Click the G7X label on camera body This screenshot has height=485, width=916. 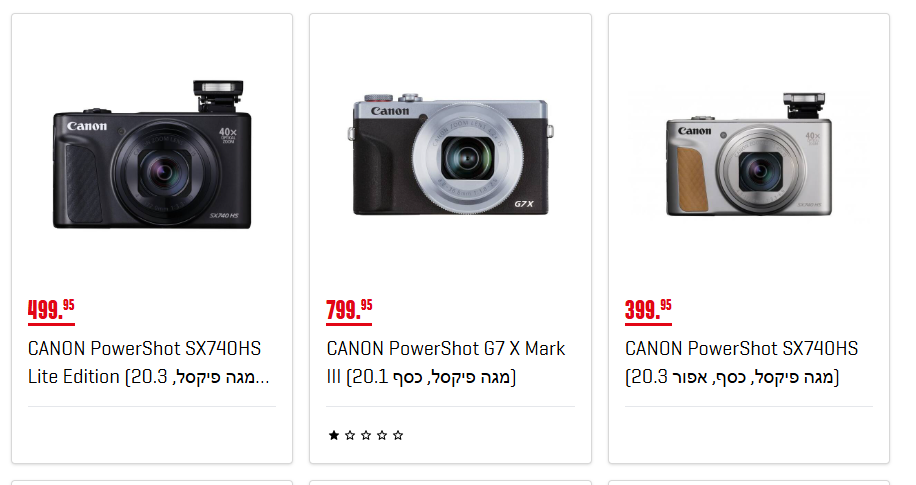(x=524, y=204)
